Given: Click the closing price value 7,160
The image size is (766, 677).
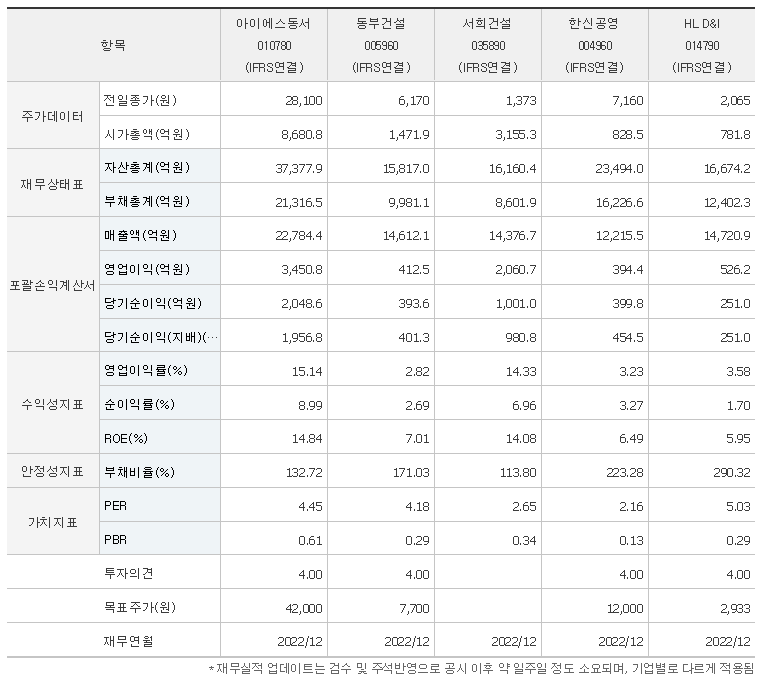Looking at the screenshot, I should tap(627, 101).
